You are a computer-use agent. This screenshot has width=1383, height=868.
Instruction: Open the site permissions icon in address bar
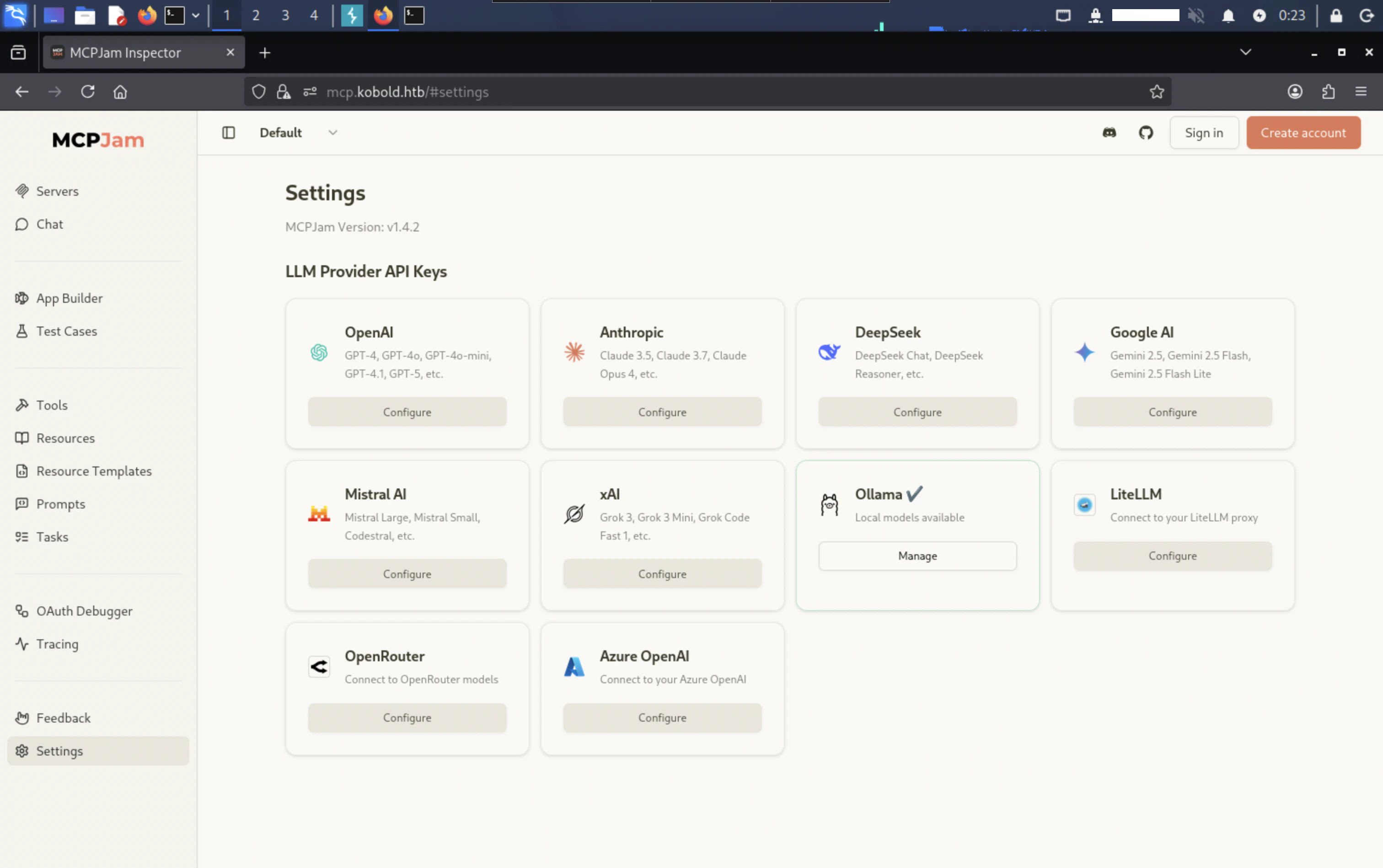tap(310, 92)
